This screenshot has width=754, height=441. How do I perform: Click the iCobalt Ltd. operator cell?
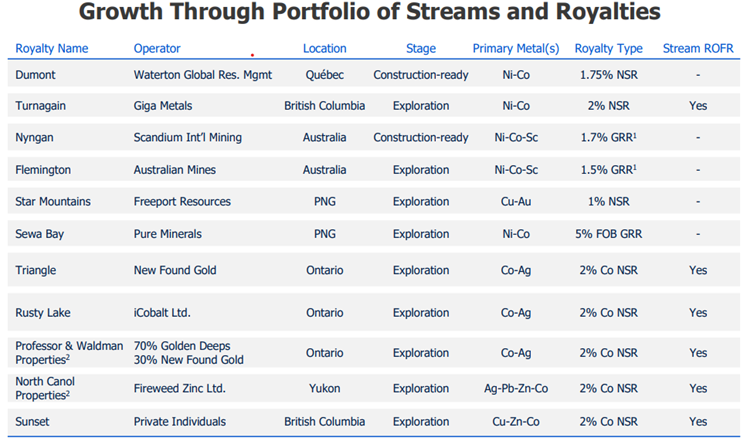click(x=162, y=313)
